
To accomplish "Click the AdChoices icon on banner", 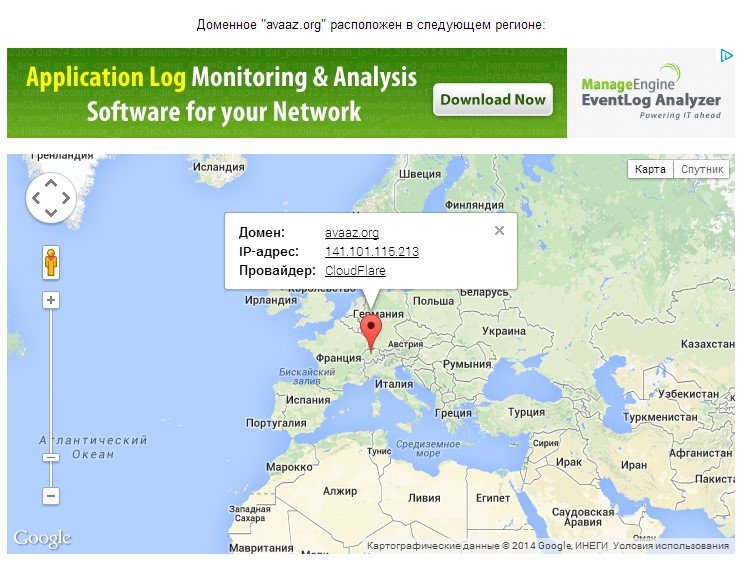I will (727, 56).
